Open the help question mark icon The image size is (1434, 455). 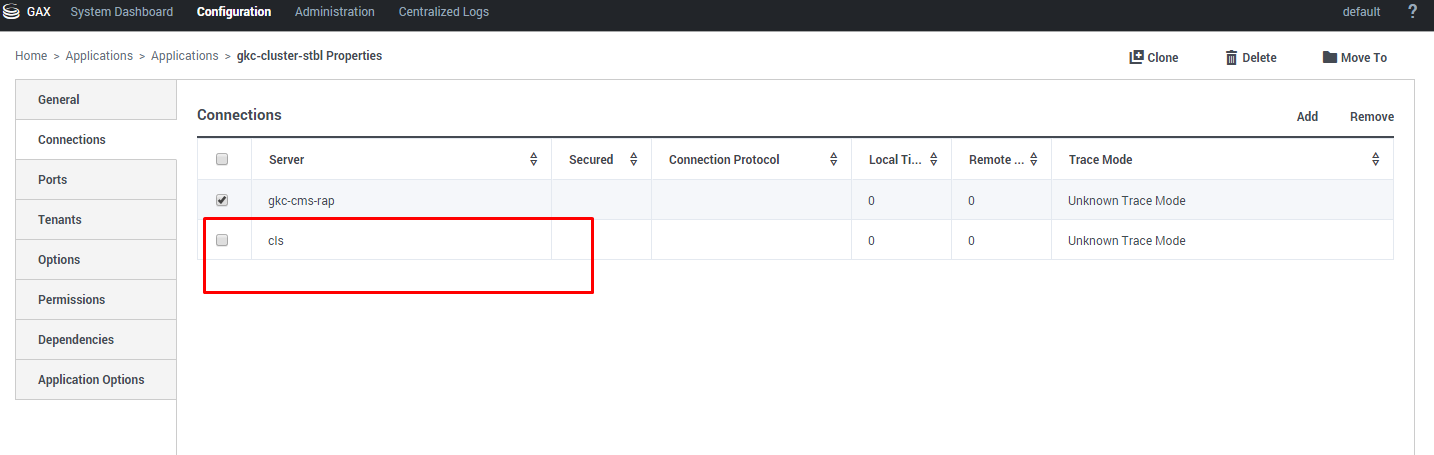coord(1412,12)
